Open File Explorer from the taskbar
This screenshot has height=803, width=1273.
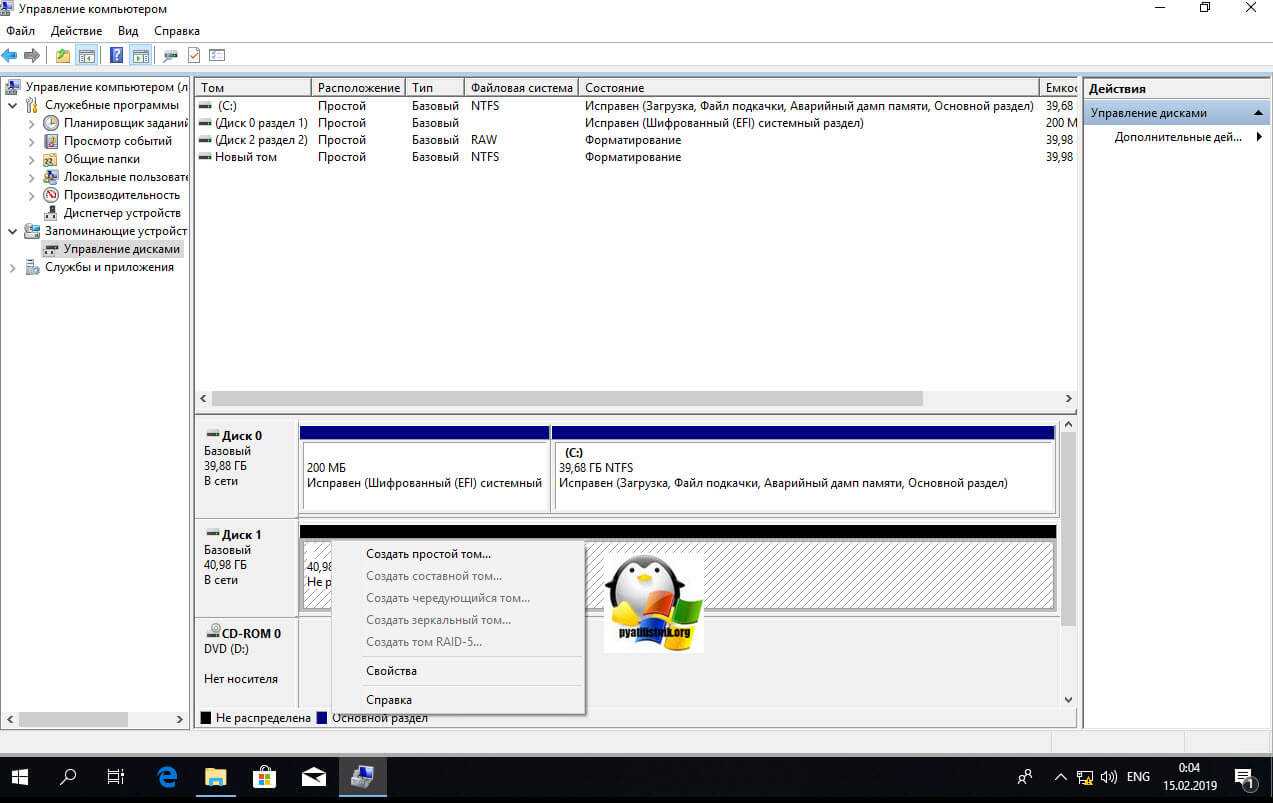click(x=216, y=776)
